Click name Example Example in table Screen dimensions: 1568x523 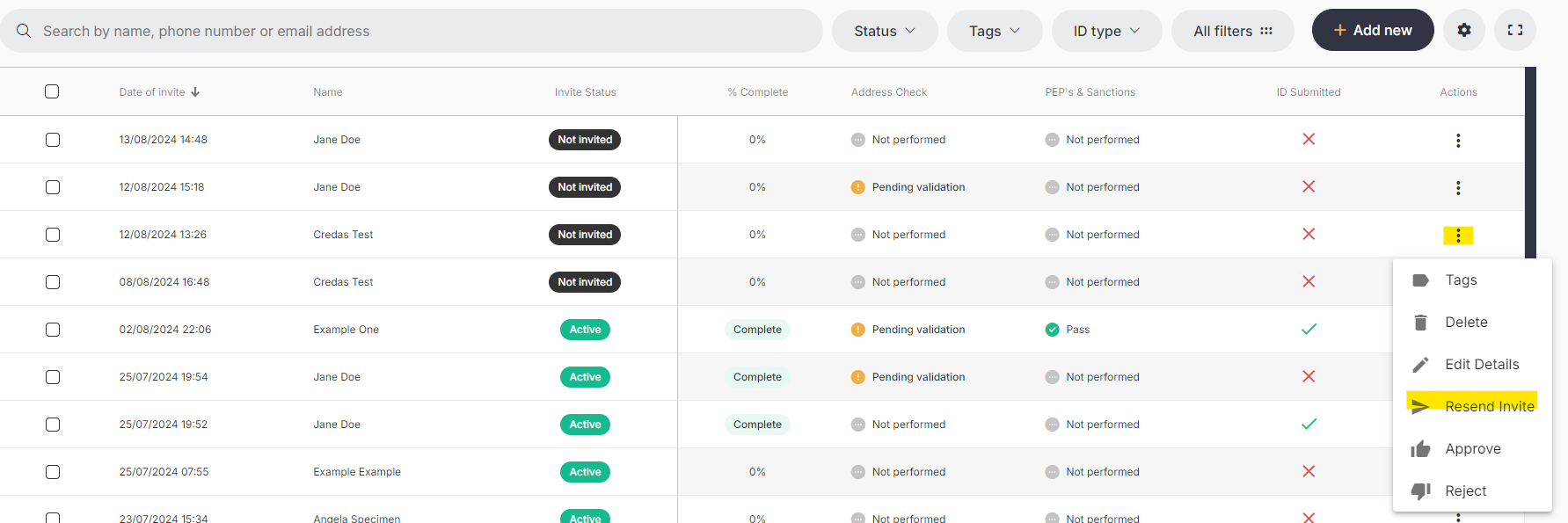coord(357,472)
